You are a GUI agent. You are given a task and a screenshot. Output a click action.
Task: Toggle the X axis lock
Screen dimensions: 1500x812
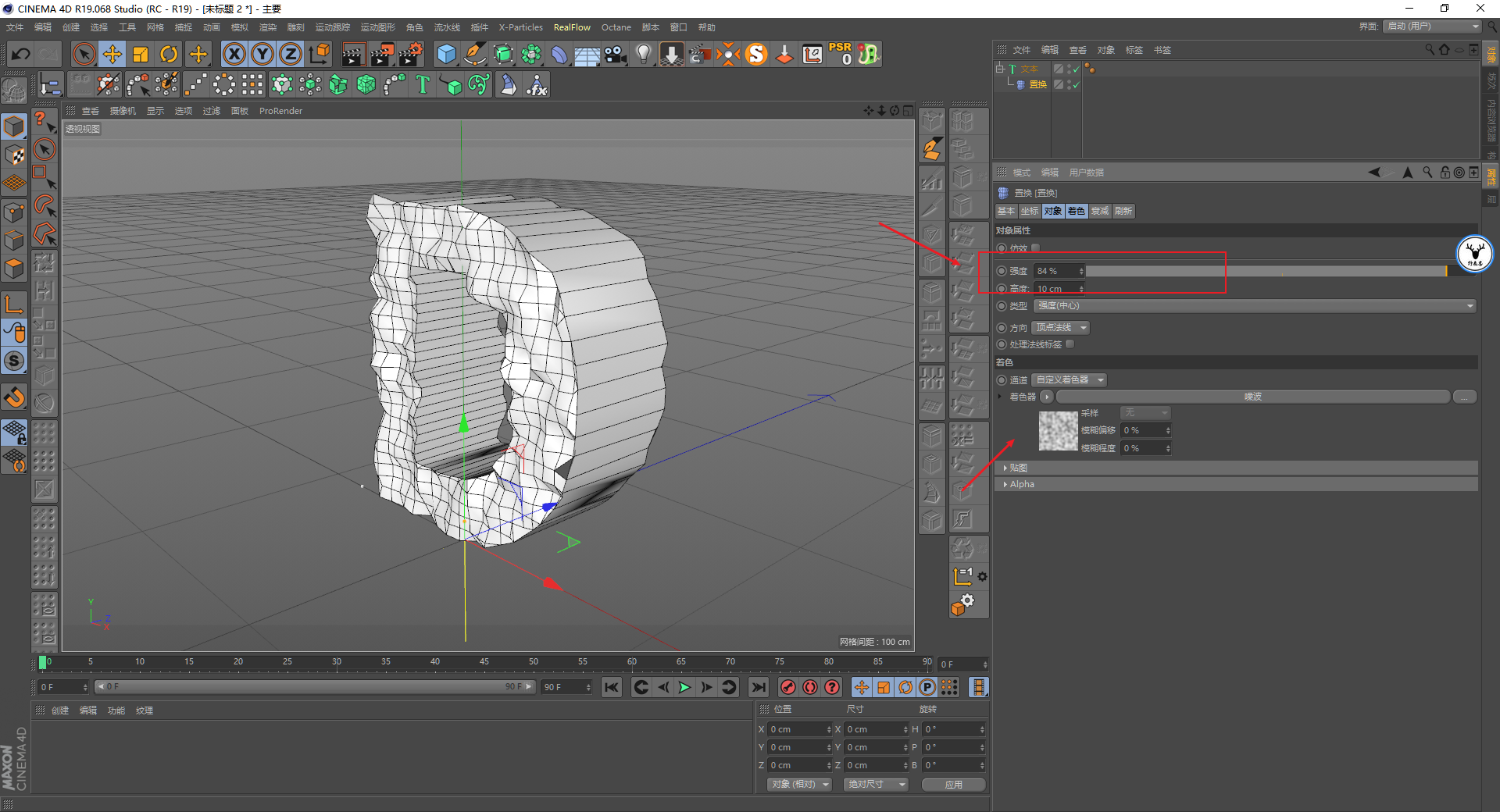[x=234, y=54]
